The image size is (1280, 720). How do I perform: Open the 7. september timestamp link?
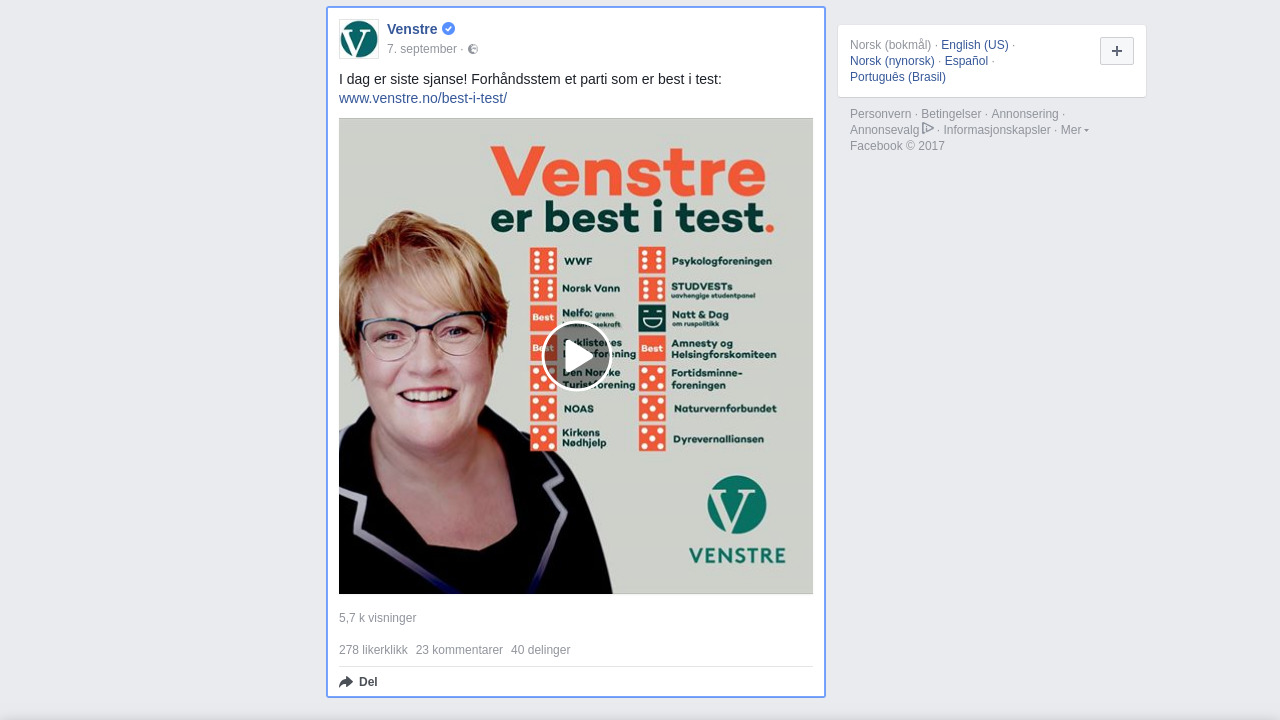(x=422, y=49)
